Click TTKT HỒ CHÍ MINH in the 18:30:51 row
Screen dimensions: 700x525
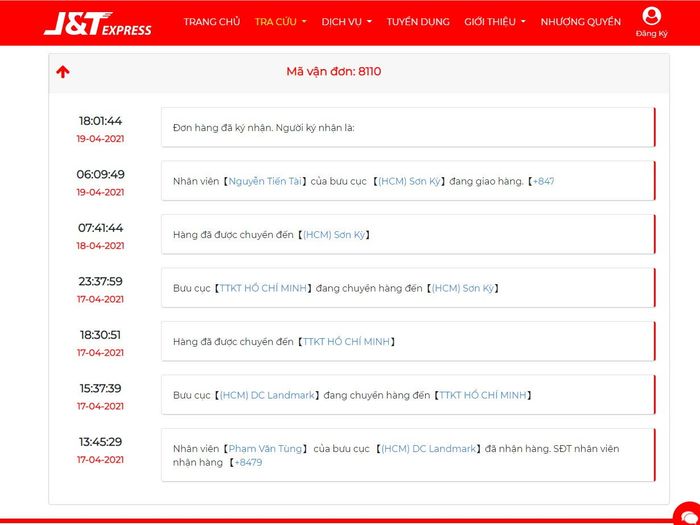(x=346, y=342)
